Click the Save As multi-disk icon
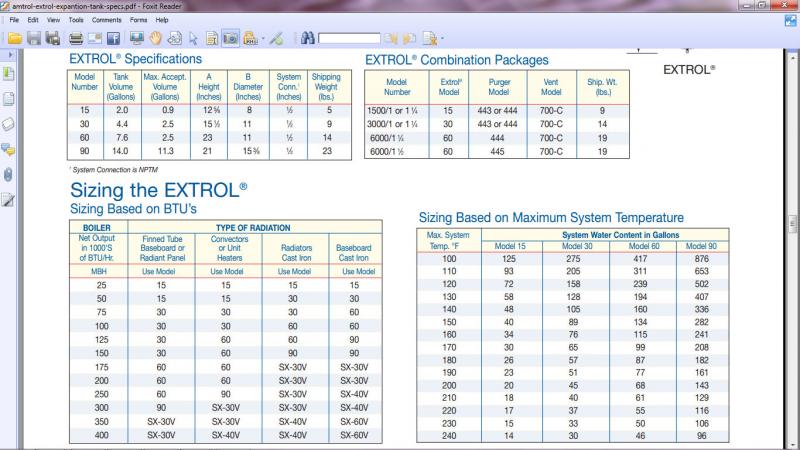800x450 pixels. coord(53,38)
